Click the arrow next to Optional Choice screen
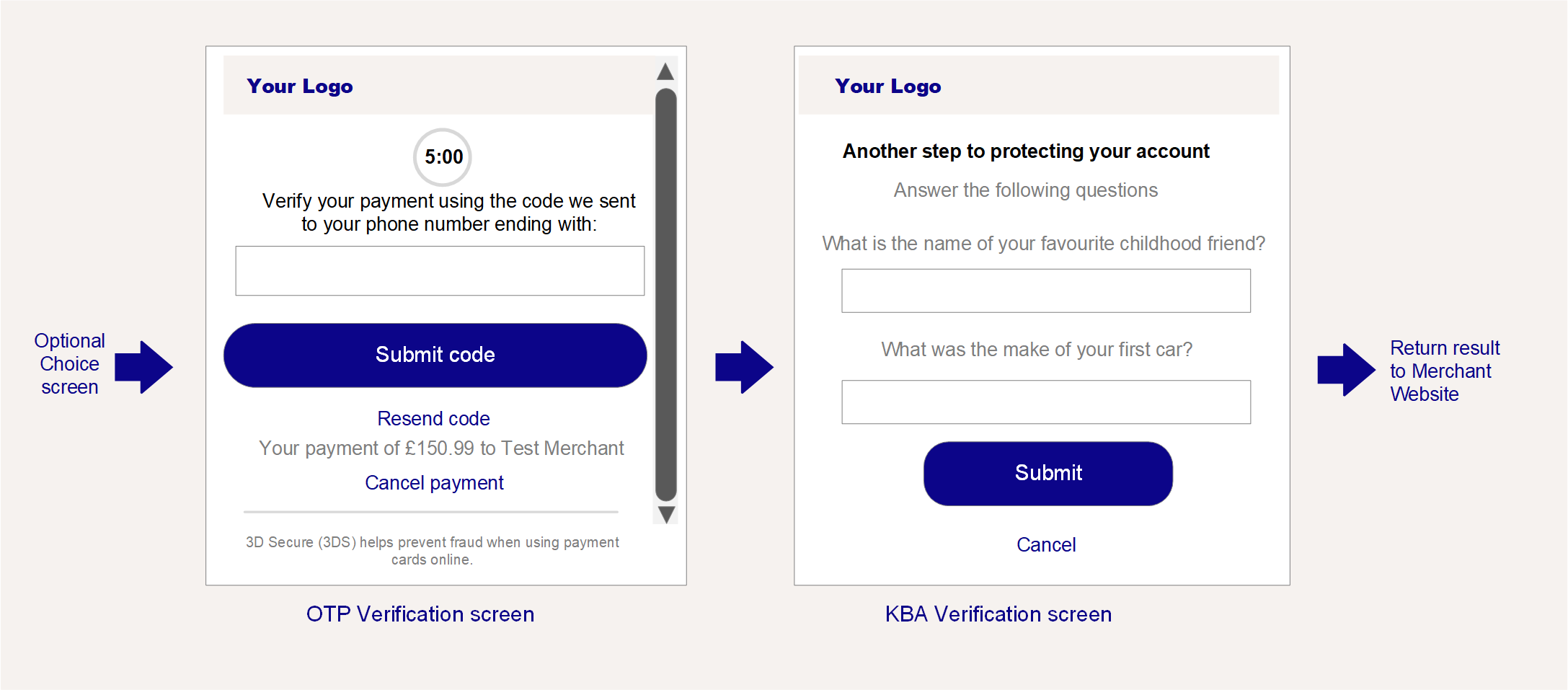 point(143,367)
